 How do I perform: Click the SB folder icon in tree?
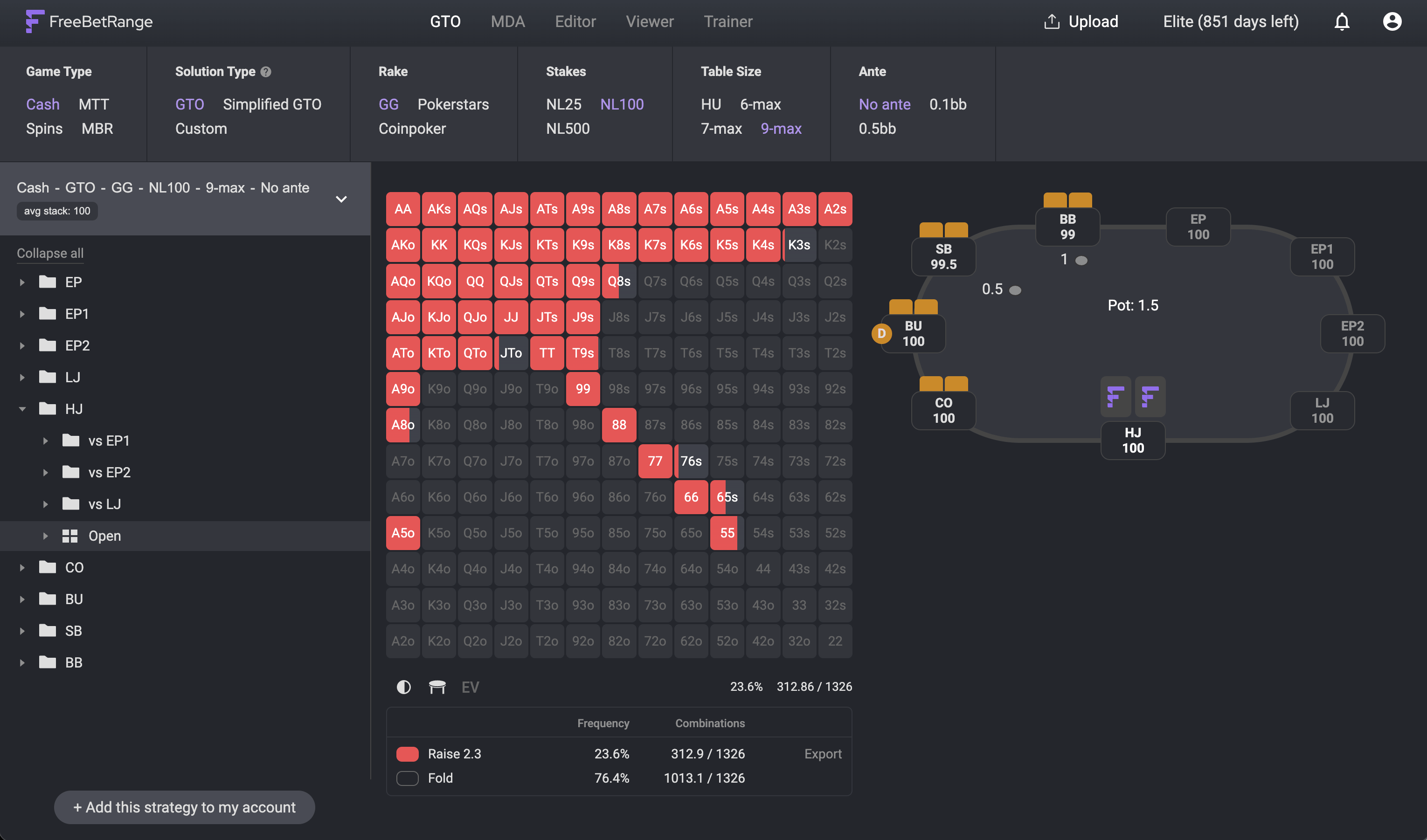48,631
